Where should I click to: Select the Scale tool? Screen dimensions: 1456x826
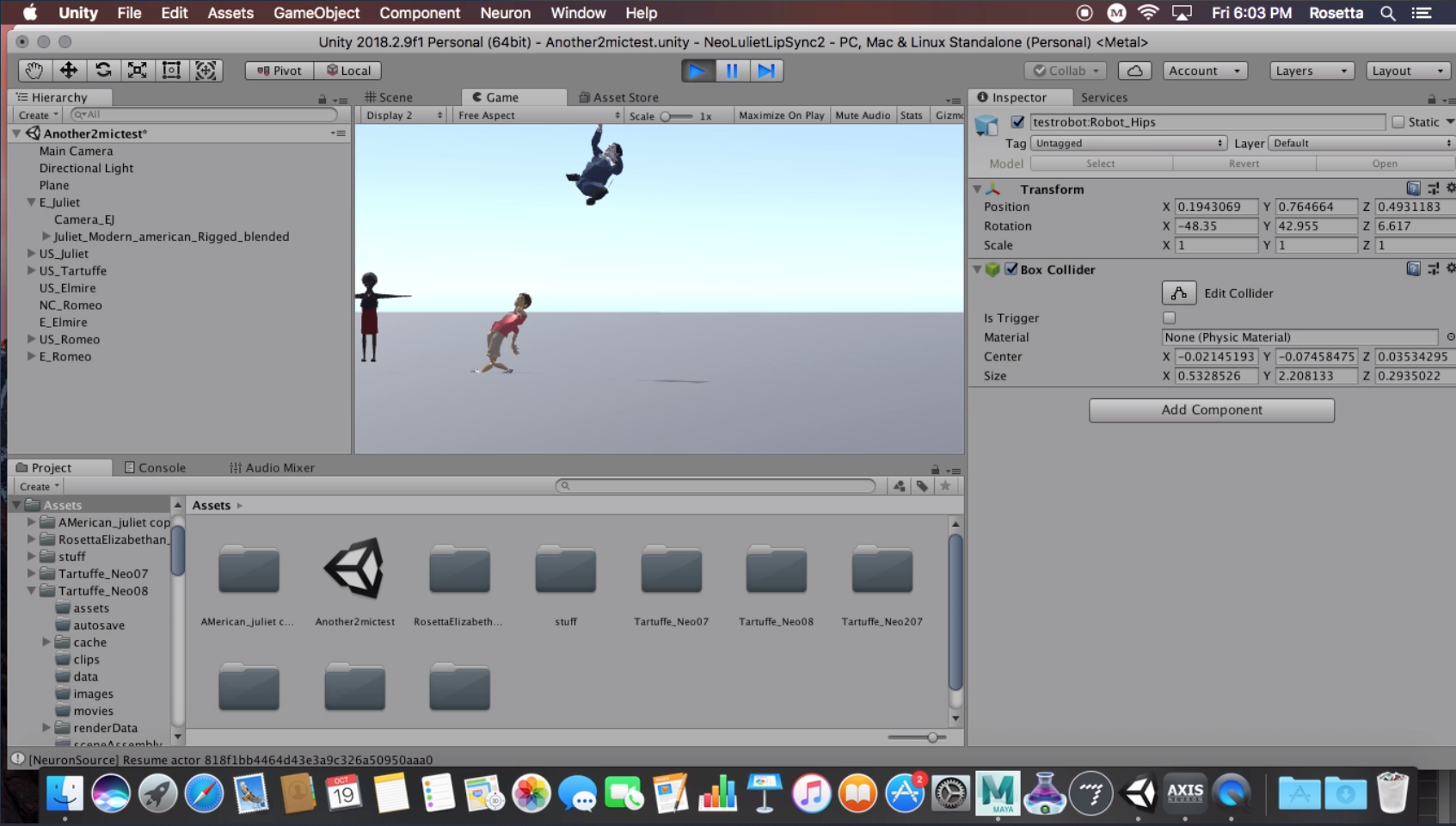click(138, 71)
